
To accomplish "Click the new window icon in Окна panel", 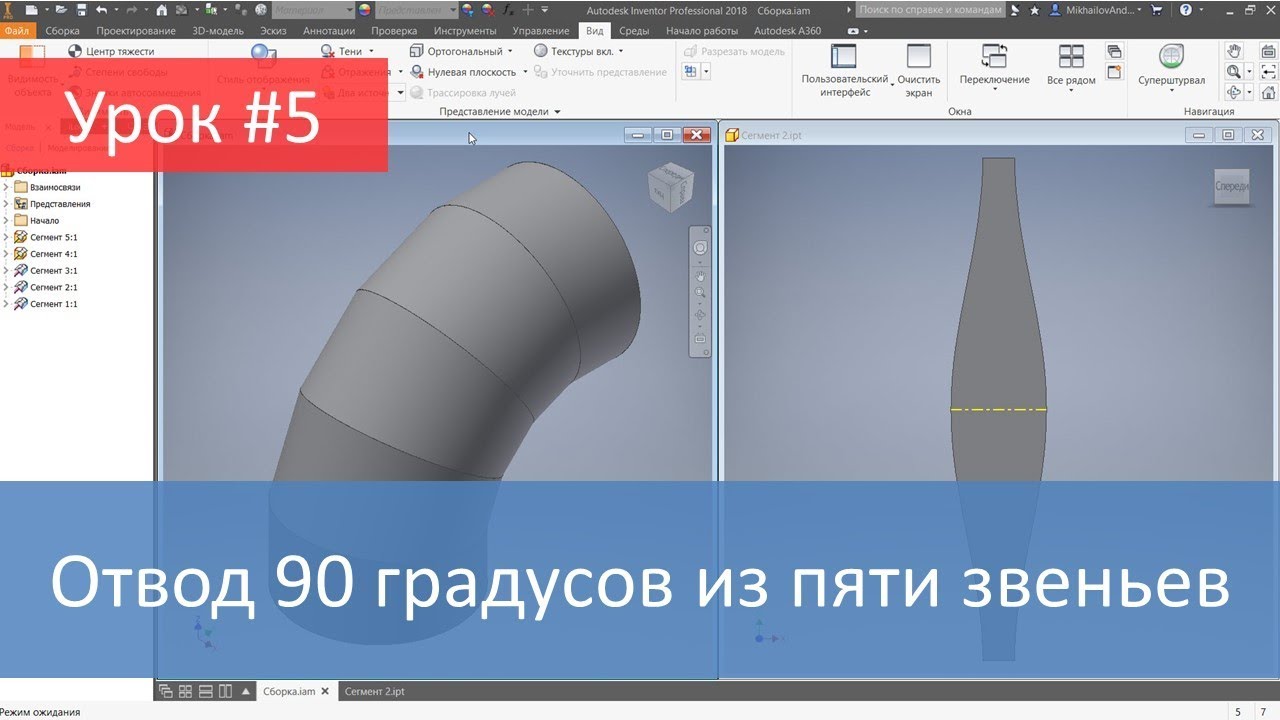I will tap(1115, 72).
